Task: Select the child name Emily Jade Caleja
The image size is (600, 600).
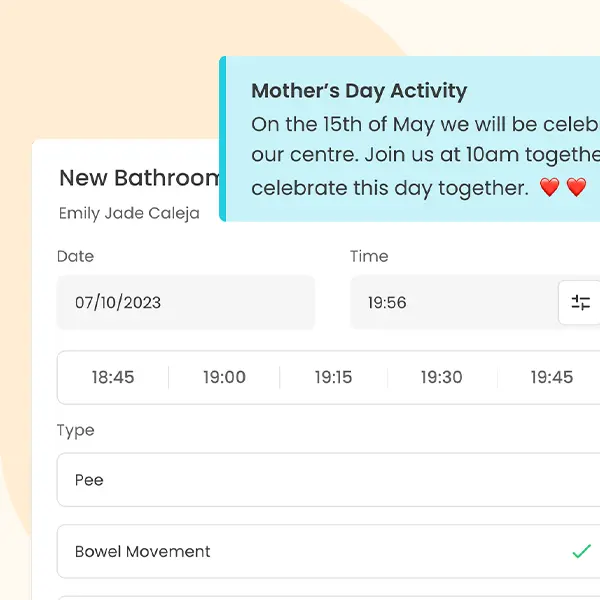Action: point(129,213)
